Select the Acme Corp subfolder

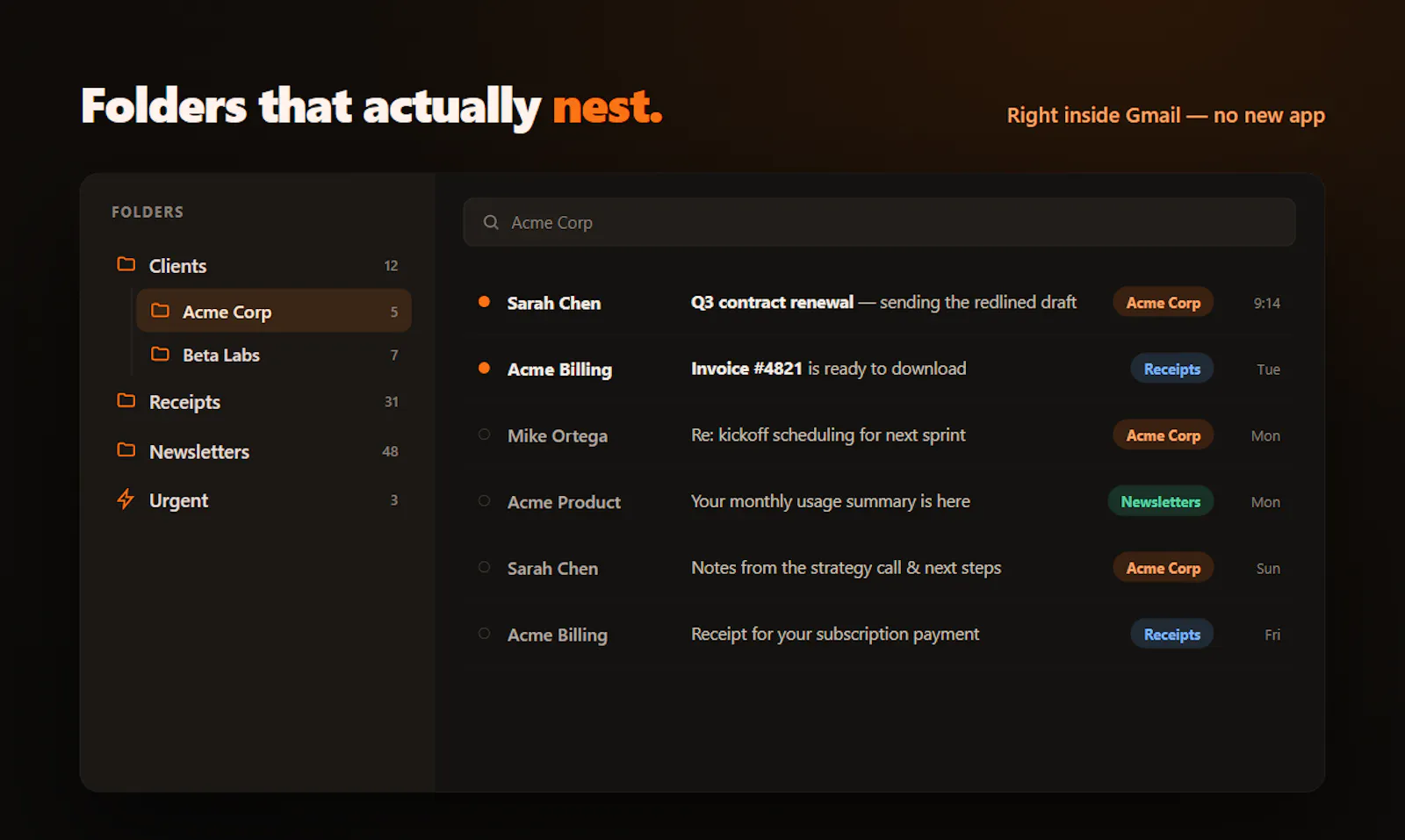(274, 311)
